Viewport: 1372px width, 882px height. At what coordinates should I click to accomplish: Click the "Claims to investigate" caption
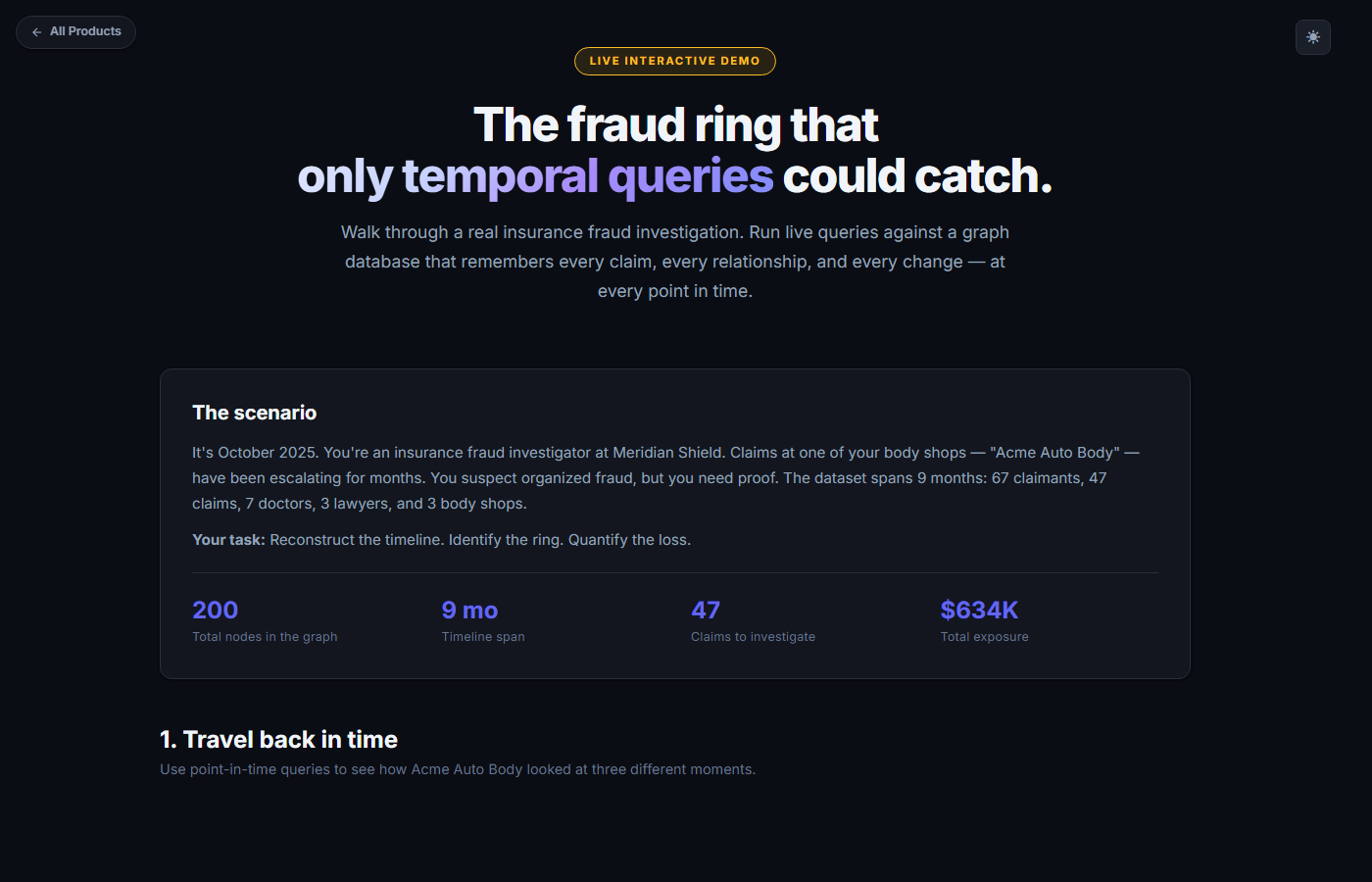[x=753, y=637]
